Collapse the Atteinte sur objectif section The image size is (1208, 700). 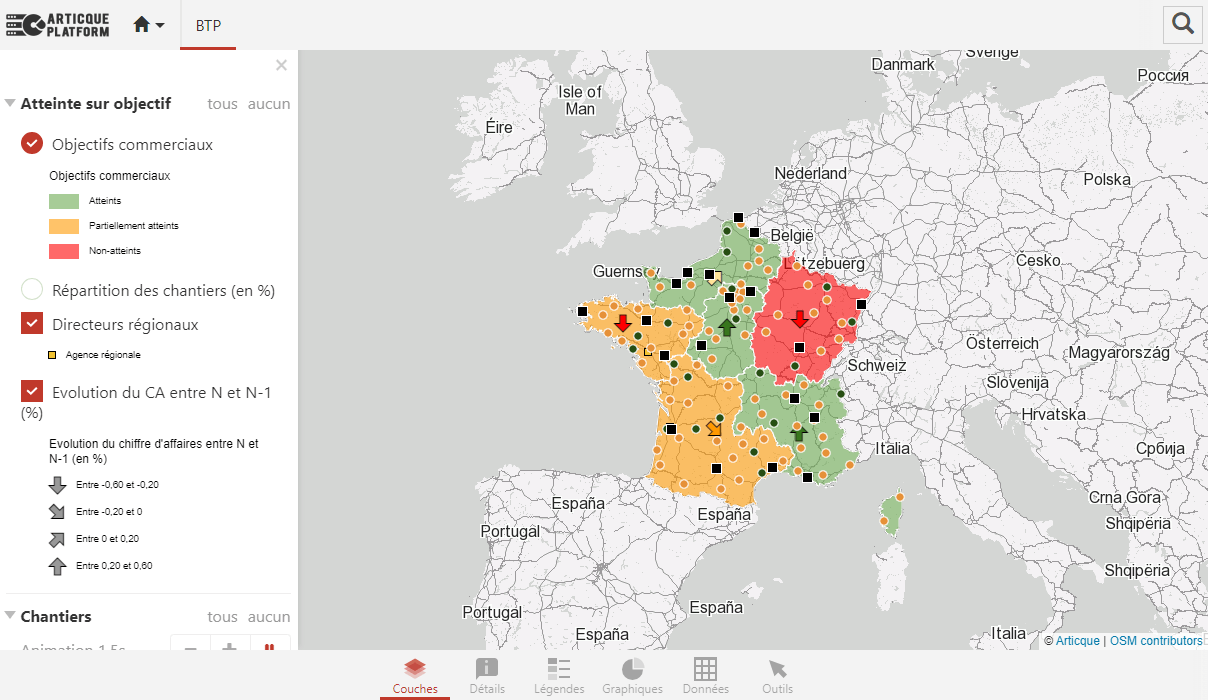(x=10, y=103)
